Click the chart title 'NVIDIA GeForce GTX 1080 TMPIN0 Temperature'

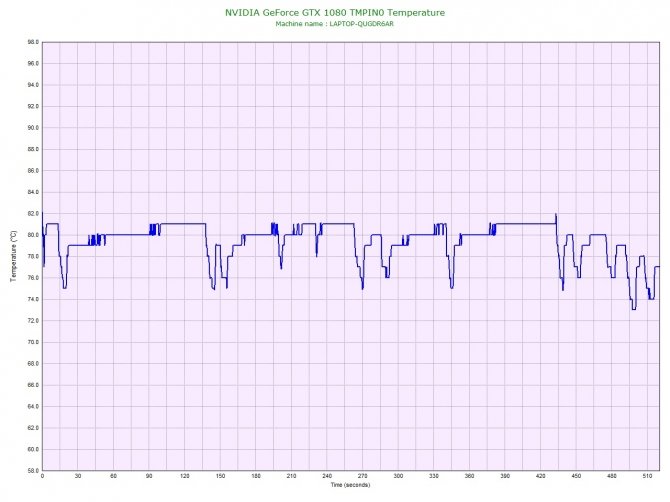coord(335,13)
